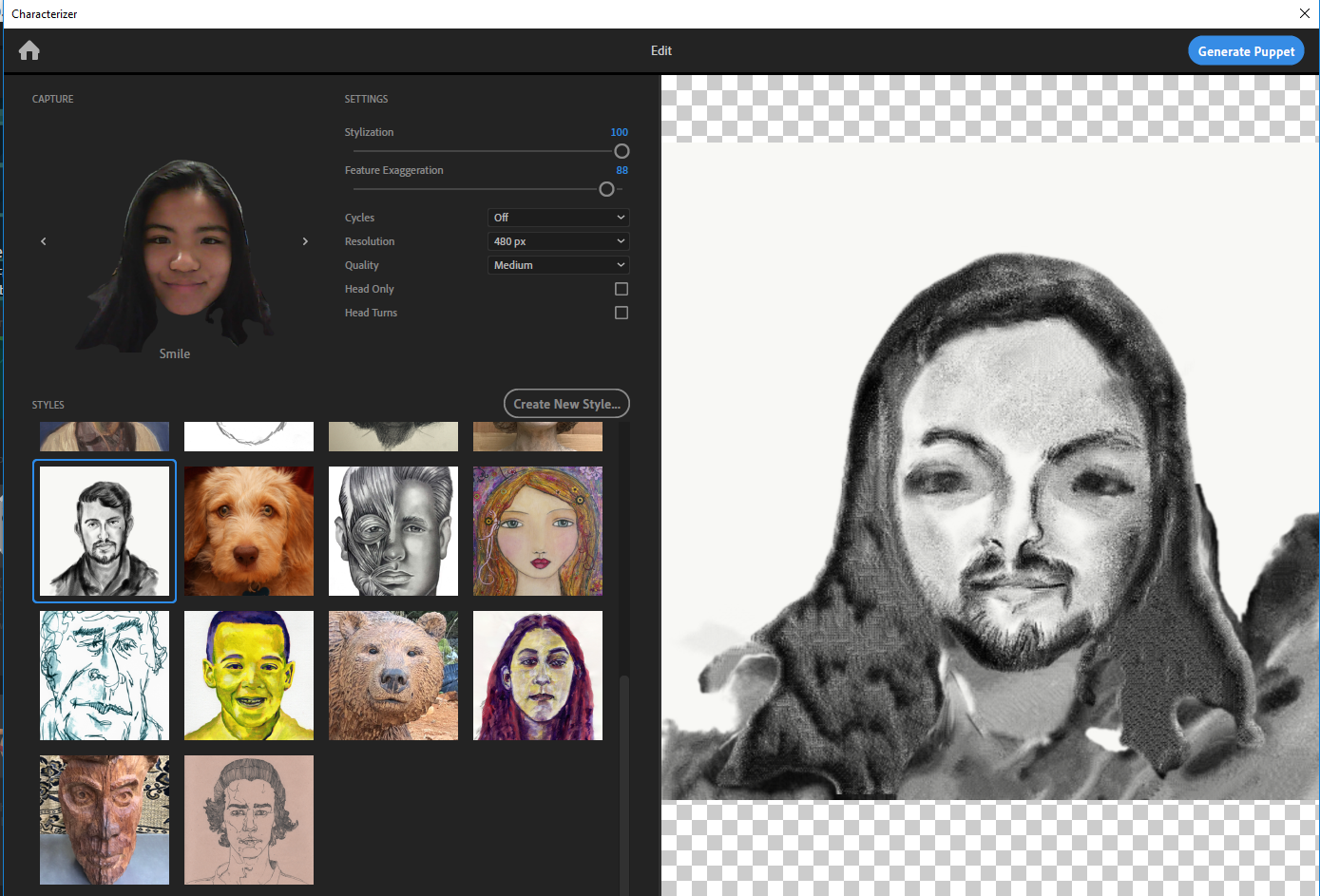Open the Cycles dropdown
1320x896 pixels.
click(x=558, y=218)
